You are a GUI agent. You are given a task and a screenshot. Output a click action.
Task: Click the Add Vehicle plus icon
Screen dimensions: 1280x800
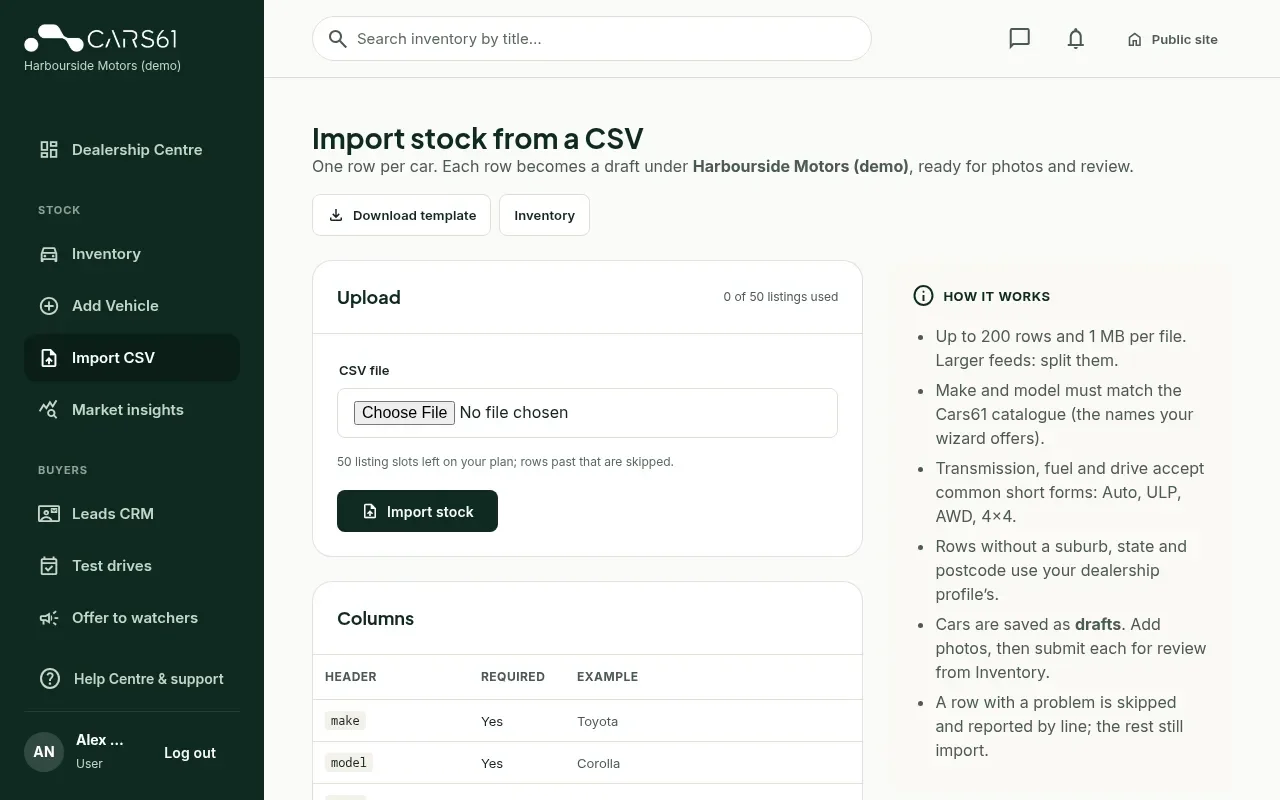[49, 306]
